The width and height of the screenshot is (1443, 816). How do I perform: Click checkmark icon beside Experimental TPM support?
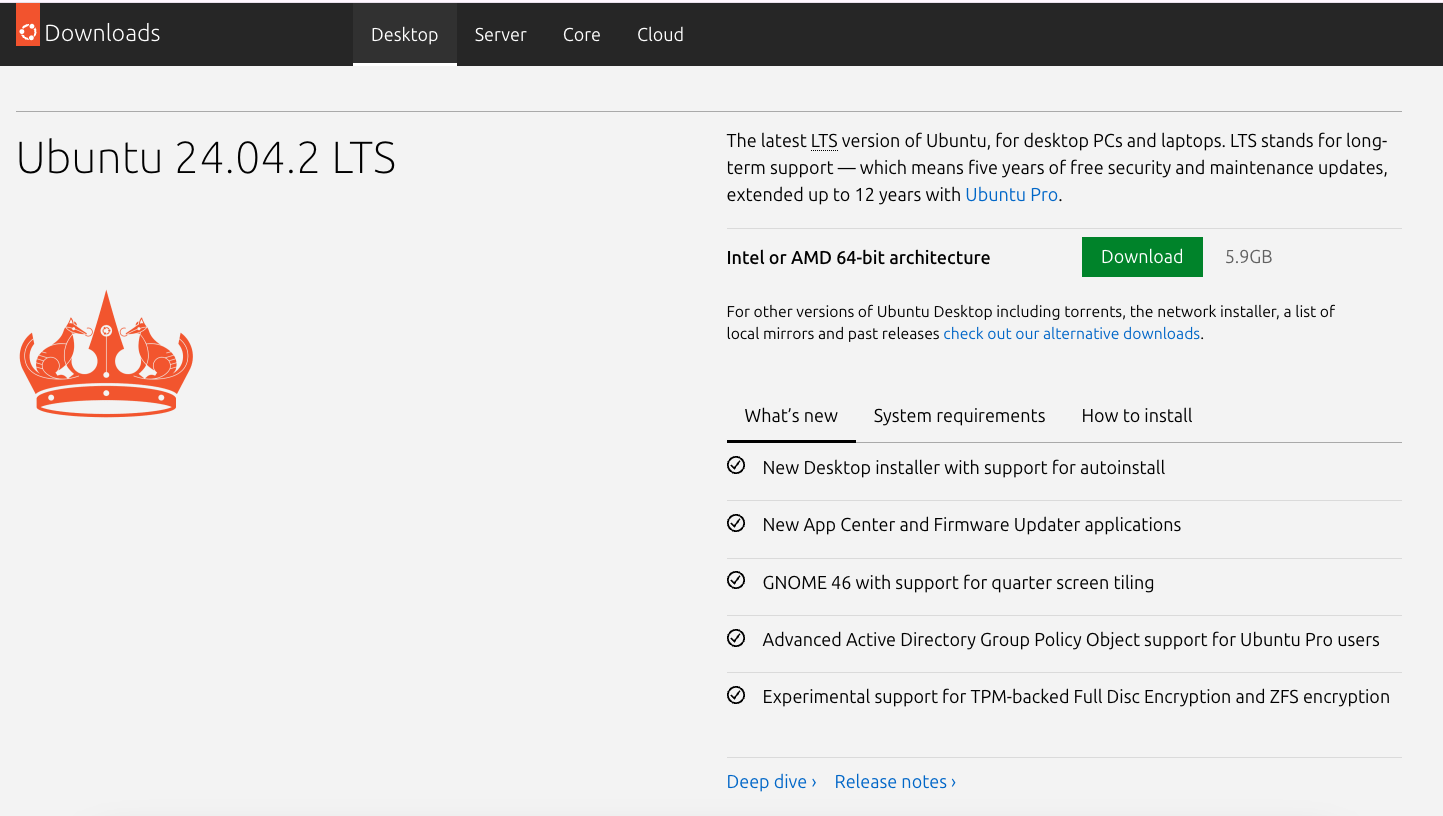point(736,695)
